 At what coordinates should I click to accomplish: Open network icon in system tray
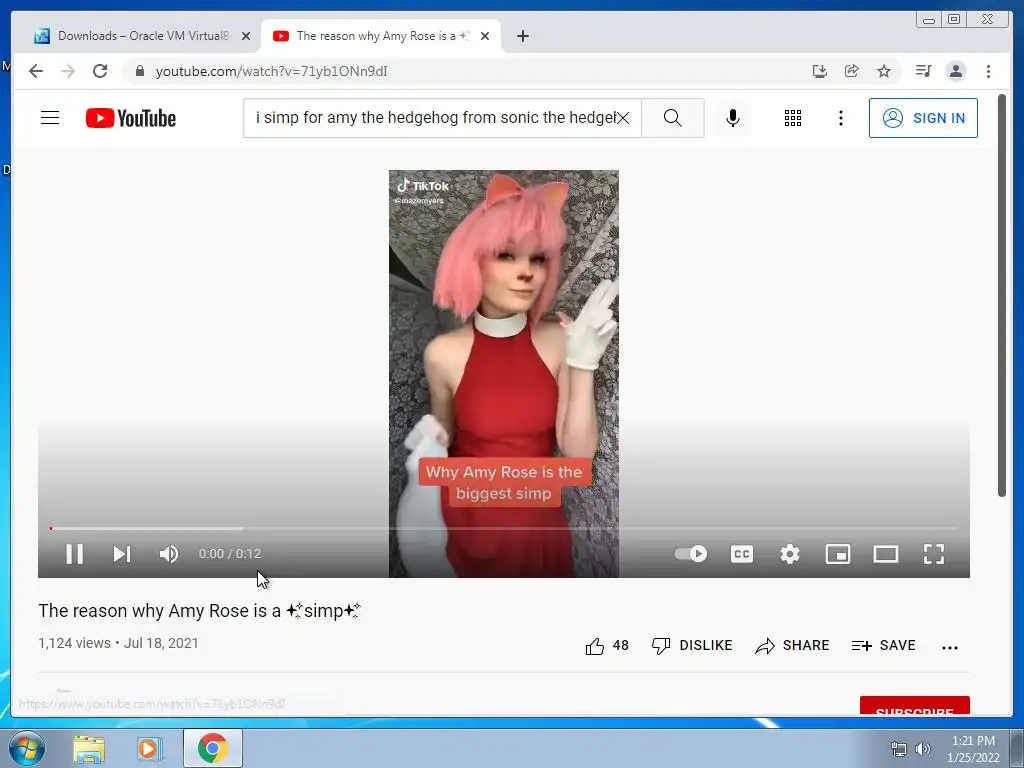899,749
